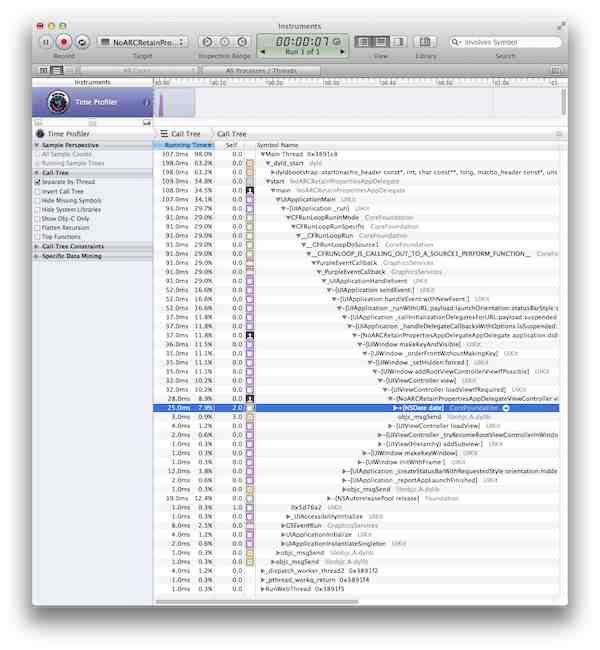
Task: Expand the RunWebThread row
Action: (262, 589)
